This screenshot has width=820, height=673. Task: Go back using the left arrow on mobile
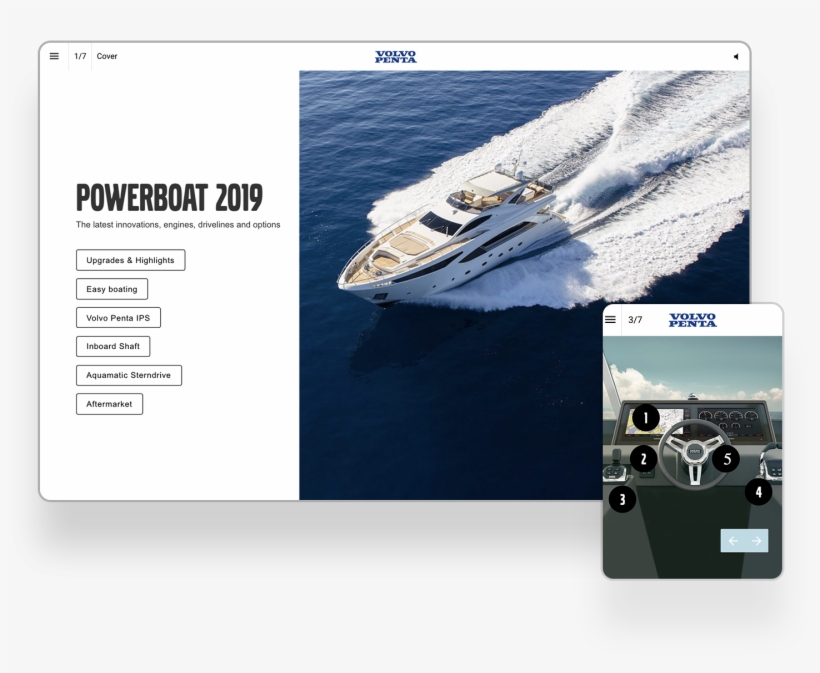tap(733, 540)
